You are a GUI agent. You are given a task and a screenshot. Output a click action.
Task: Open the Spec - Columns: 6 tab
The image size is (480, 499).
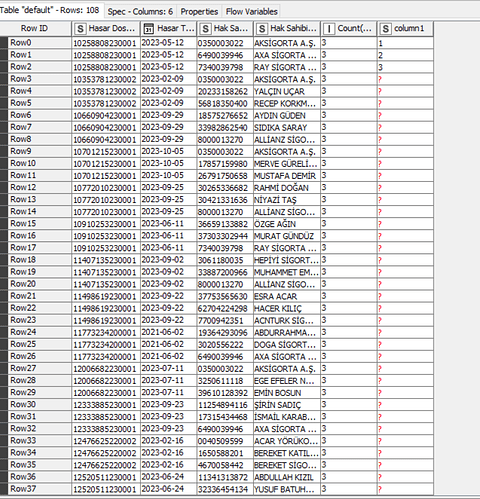point(140,12)
